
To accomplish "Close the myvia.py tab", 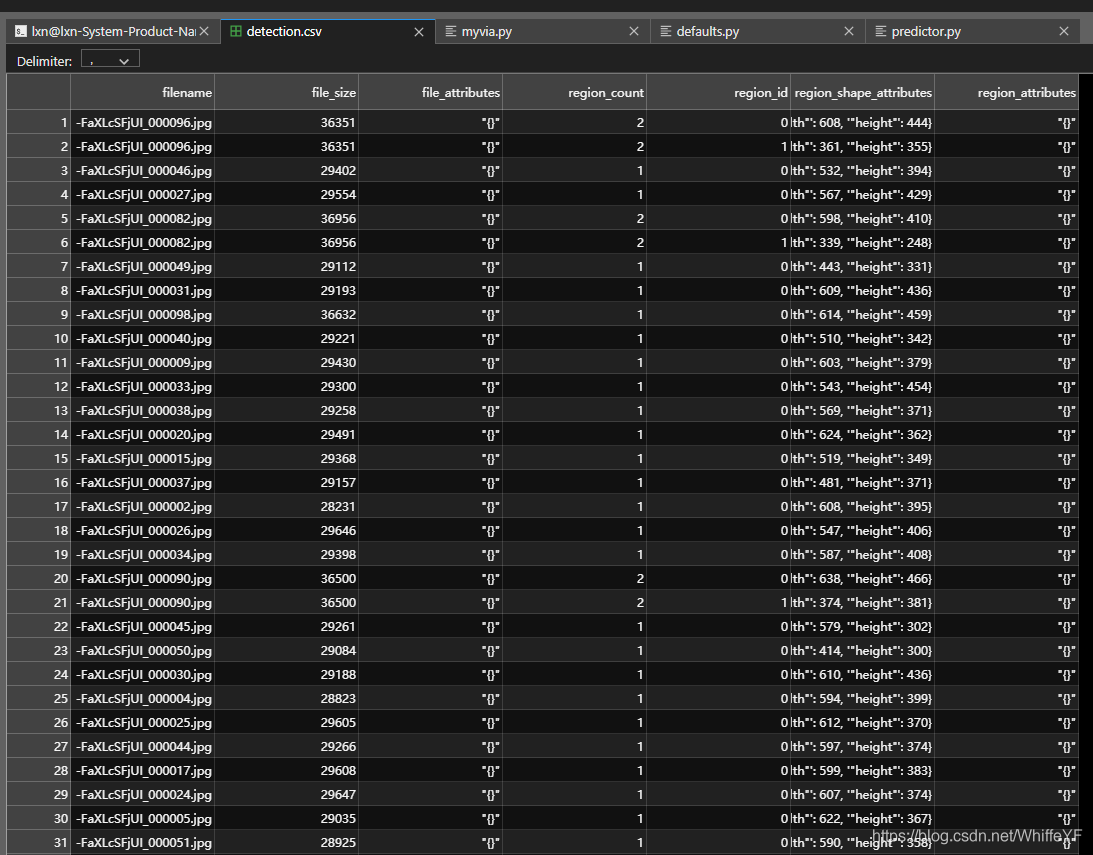I will (x=634, y=32).
